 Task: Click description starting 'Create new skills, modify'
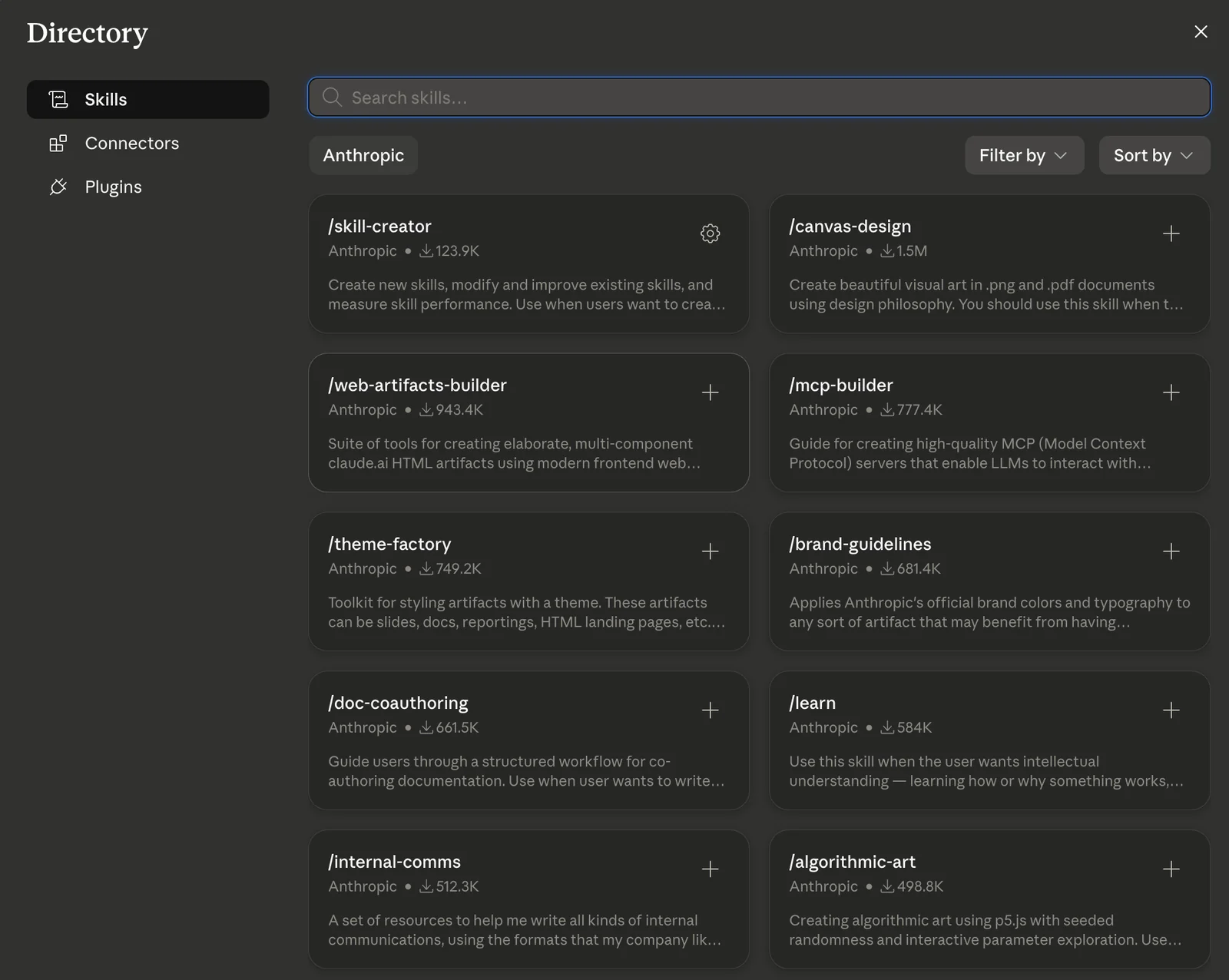[x=527, y=295]
